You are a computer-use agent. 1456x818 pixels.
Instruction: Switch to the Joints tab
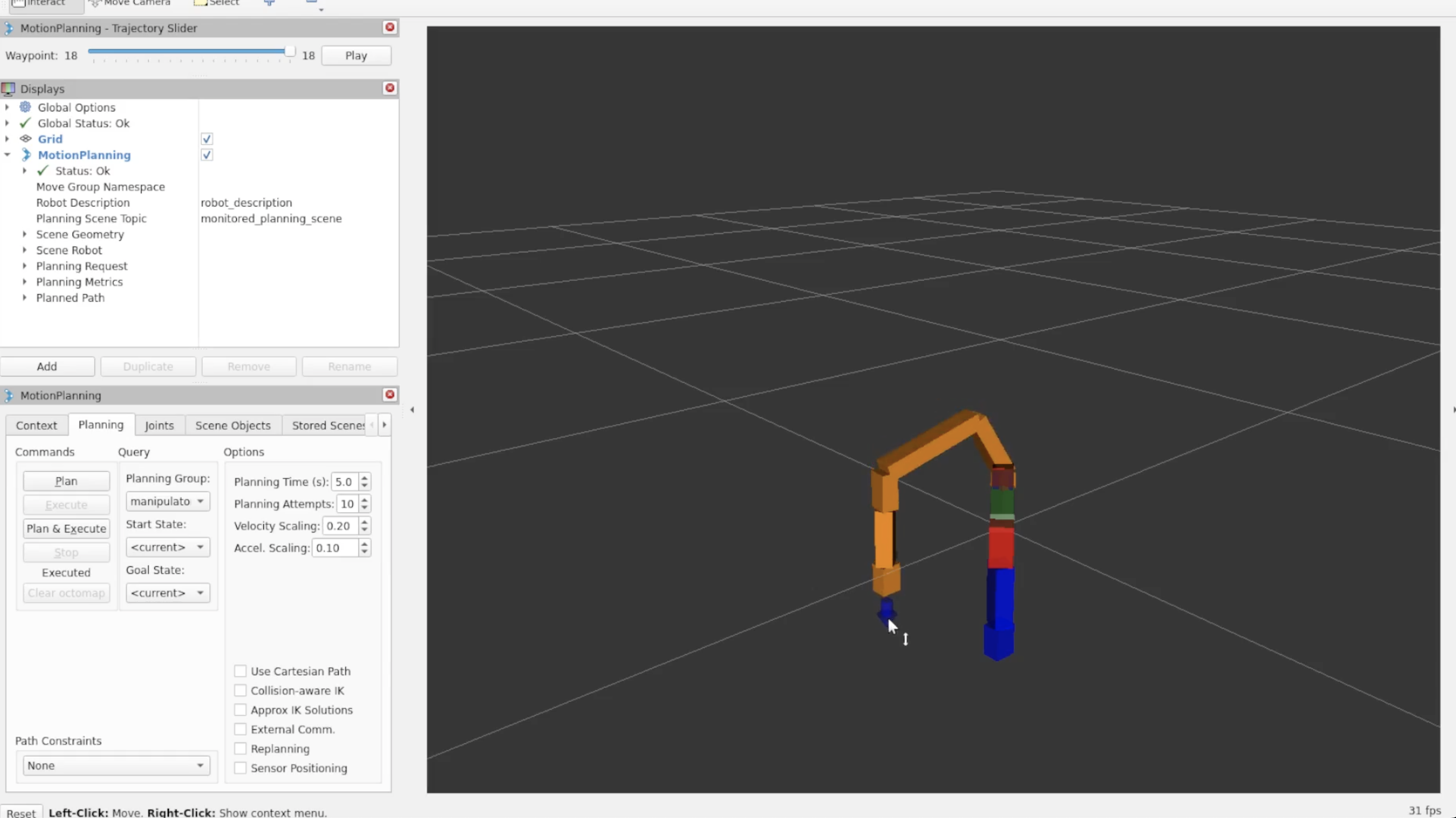tap(159, 425)
